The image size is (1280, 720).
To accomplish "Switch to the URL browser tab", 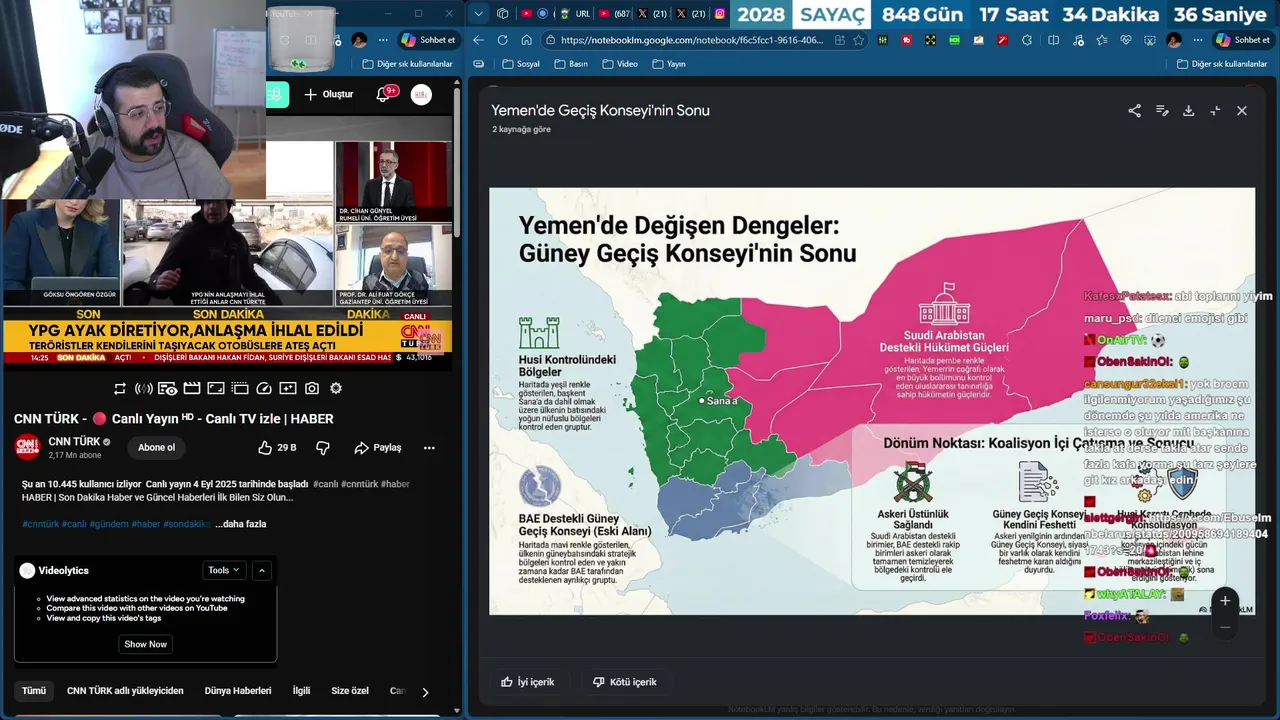I will click(x=574, y=14).
